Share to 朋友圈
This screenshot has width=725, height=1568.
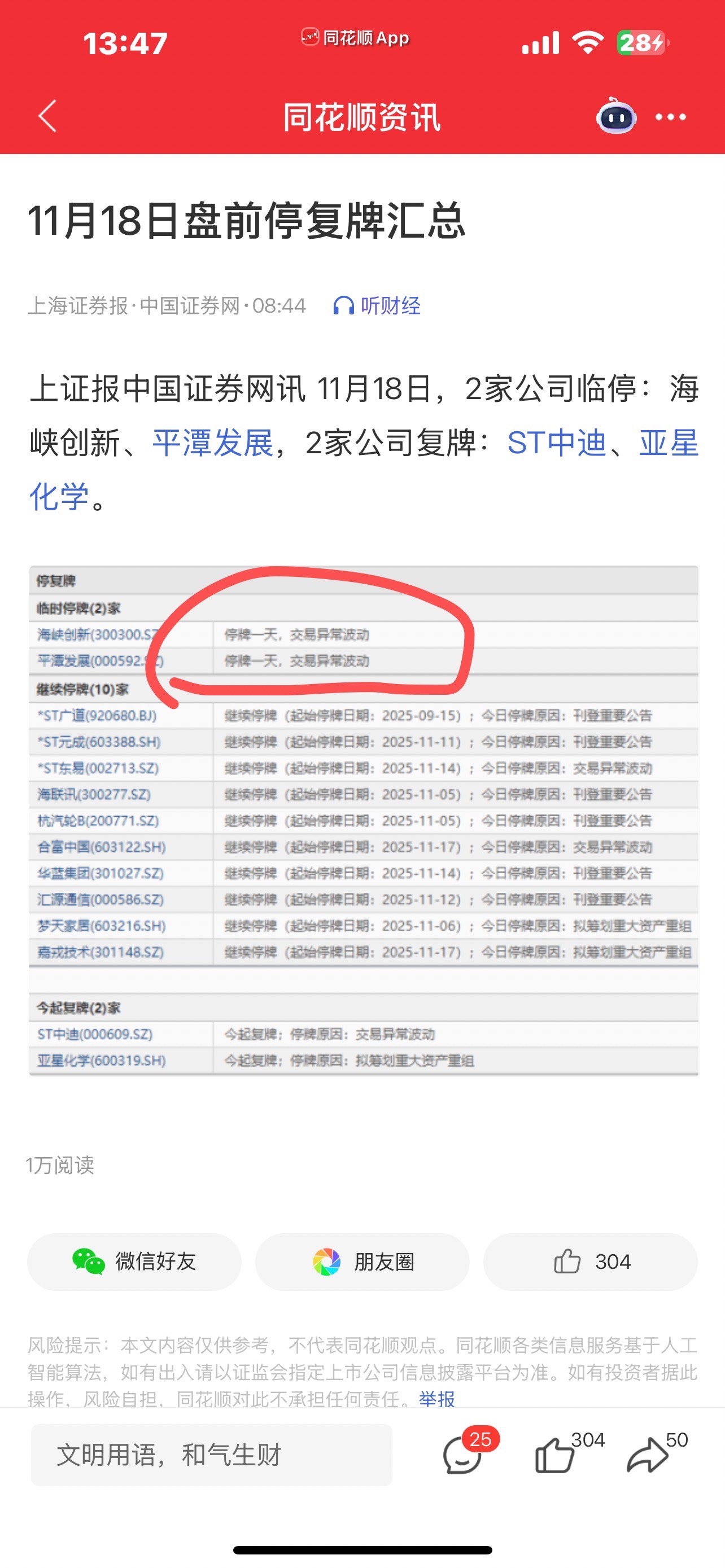point(362,1262)
